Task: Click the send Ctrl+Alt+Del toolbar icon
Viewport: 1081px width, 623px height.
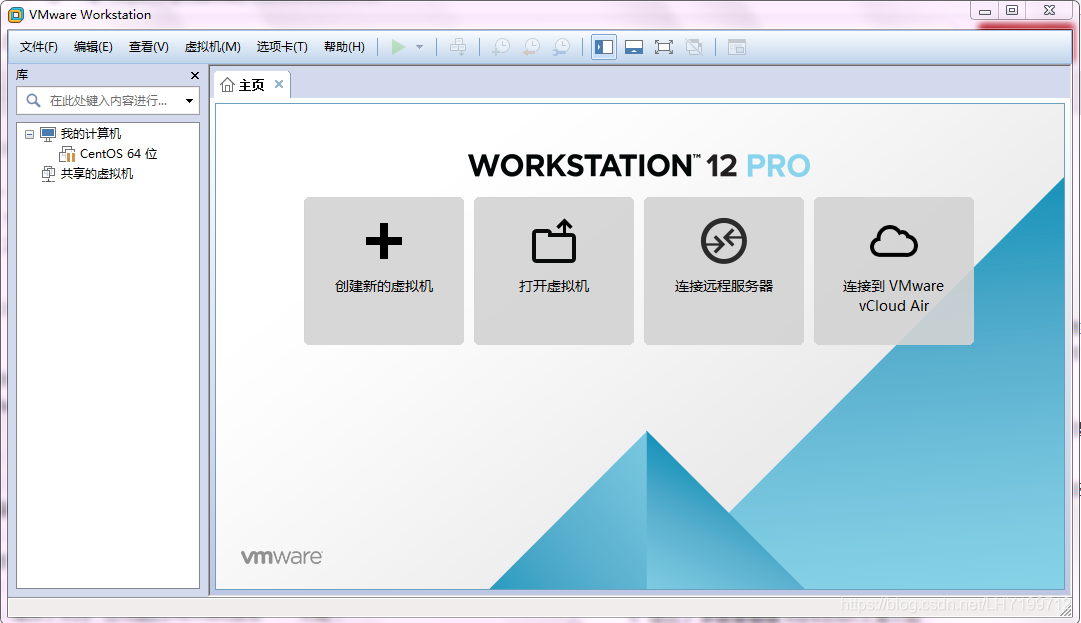Action: (458, 47)
